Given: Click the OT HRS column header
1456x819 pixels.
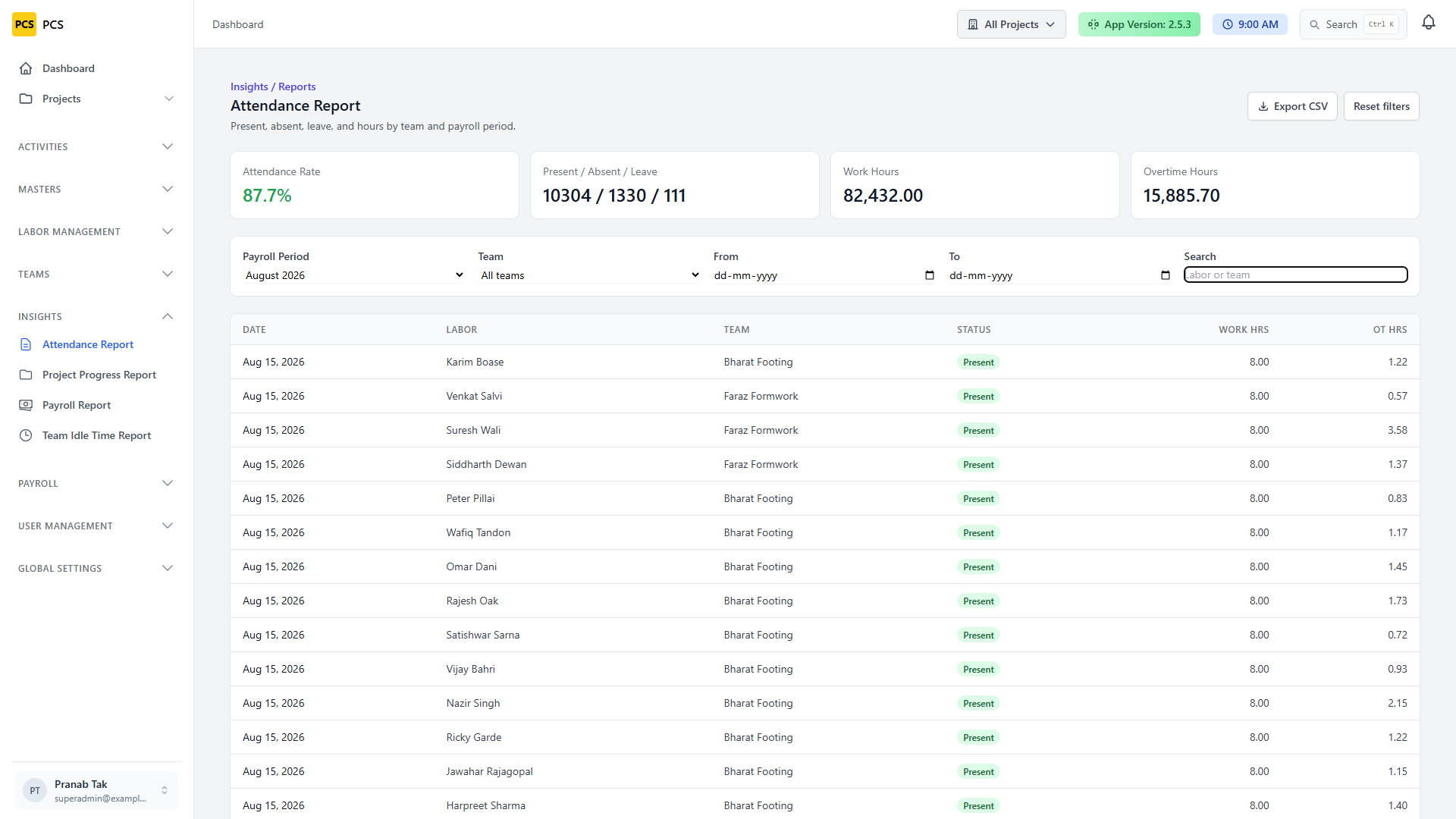Looking at the screenshot, I should (1390, 330).
